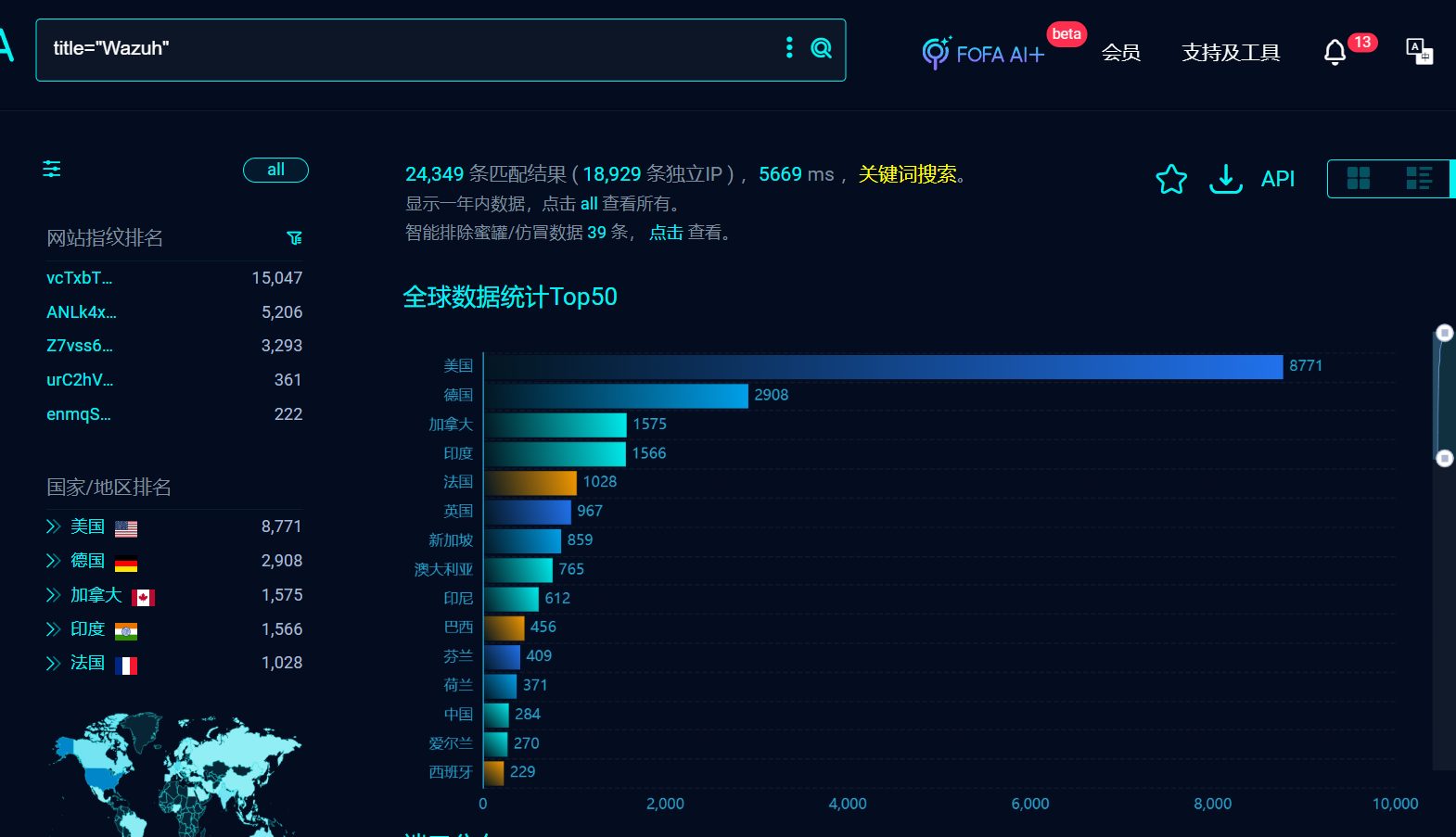
Task: Click all to view all data
Action: coord(589,204)
